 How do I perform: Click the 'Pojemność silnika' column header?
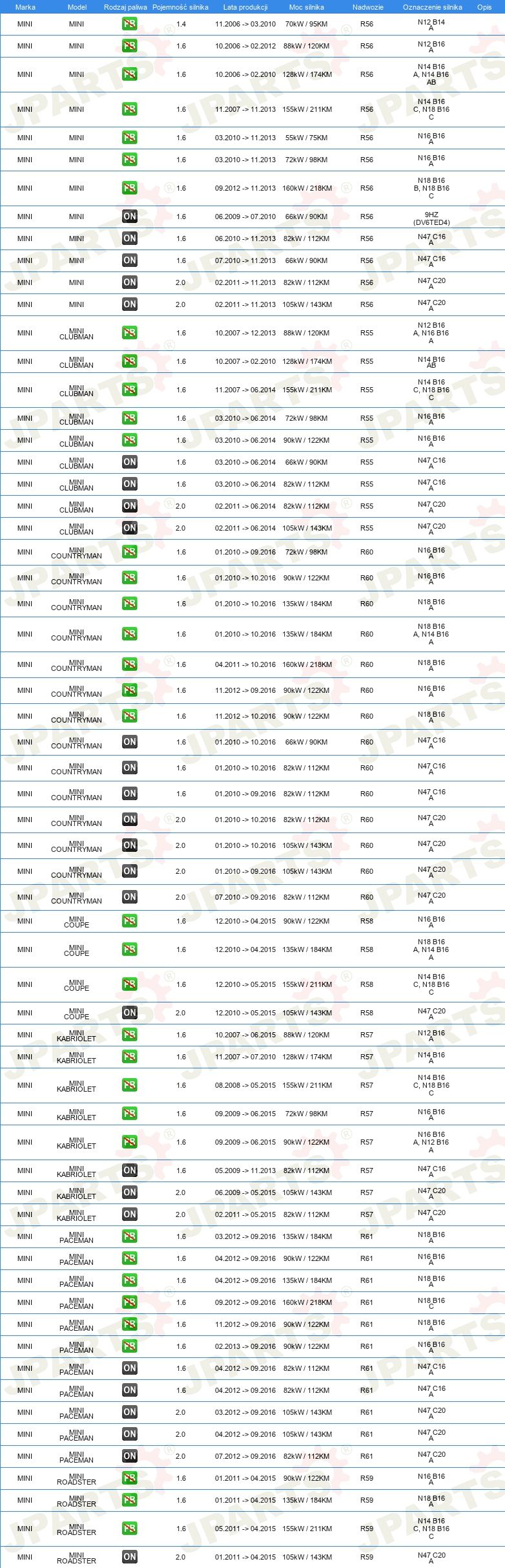click(x=181, y=7)
